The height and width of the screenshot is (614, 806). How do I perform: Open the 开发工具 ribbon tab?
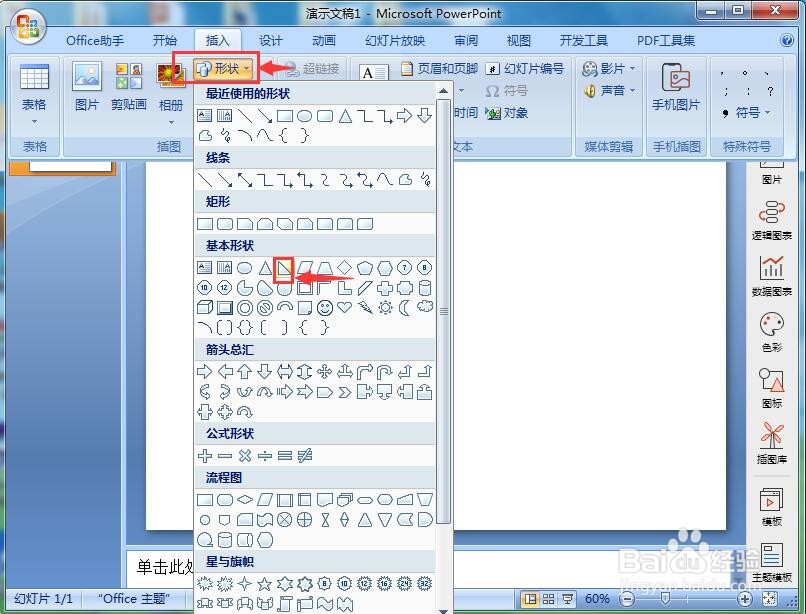pos(583,41)
